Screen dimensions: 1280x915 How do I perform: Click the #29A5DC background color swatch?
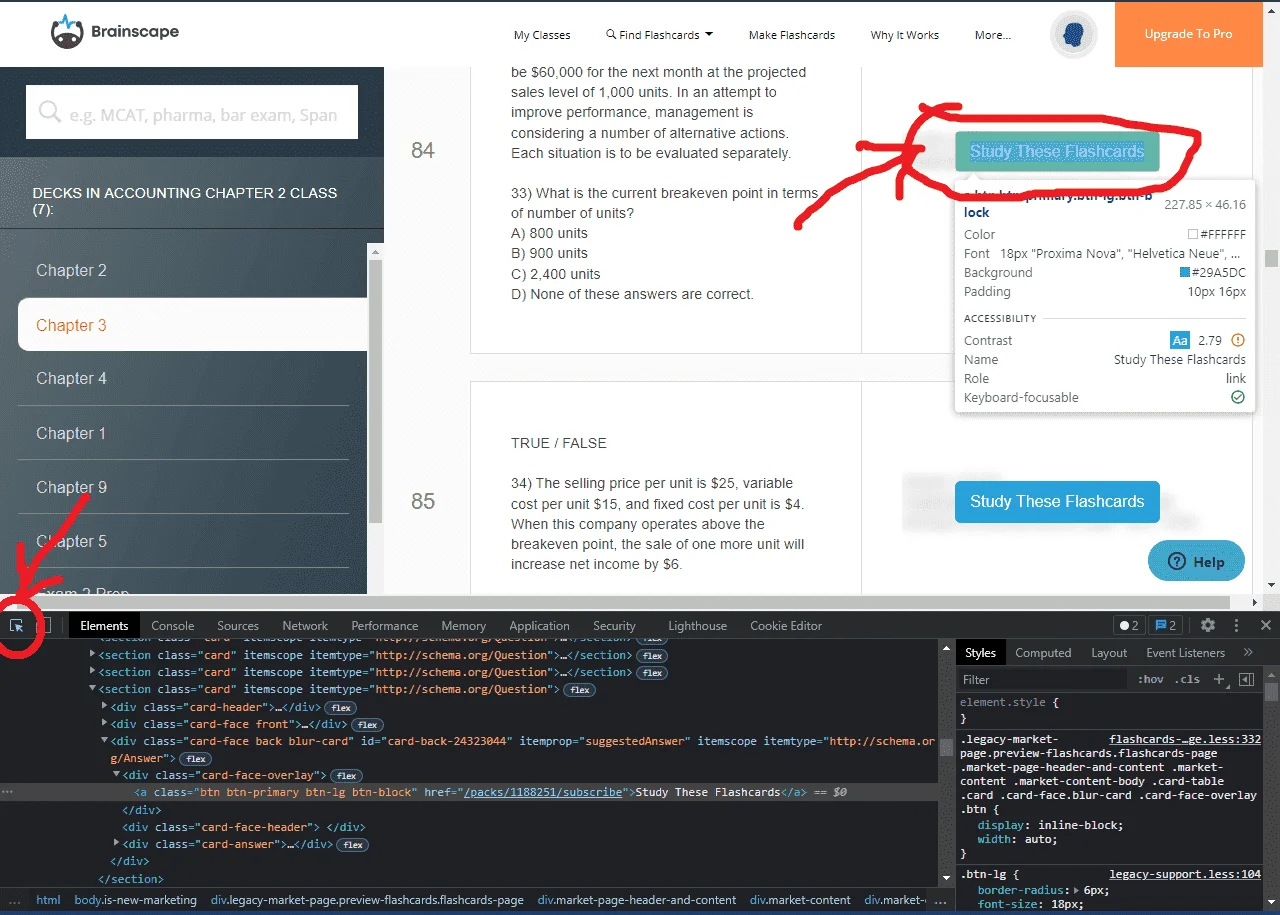click(x=1185, y=273)
